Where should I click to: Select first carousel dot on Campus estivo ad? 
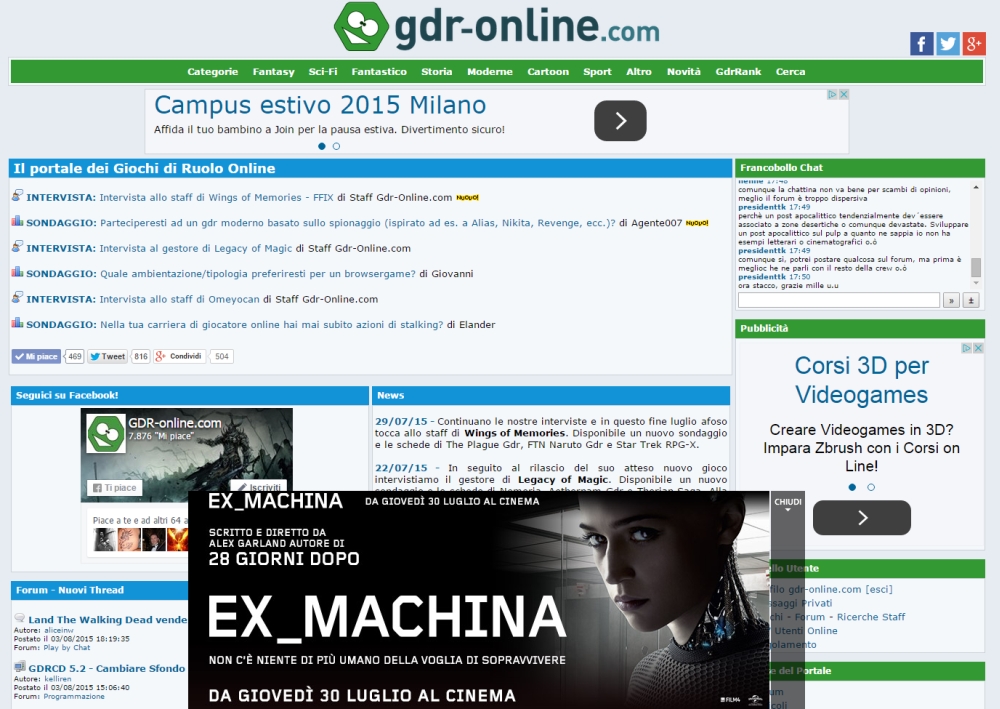(x=321, y=146)
